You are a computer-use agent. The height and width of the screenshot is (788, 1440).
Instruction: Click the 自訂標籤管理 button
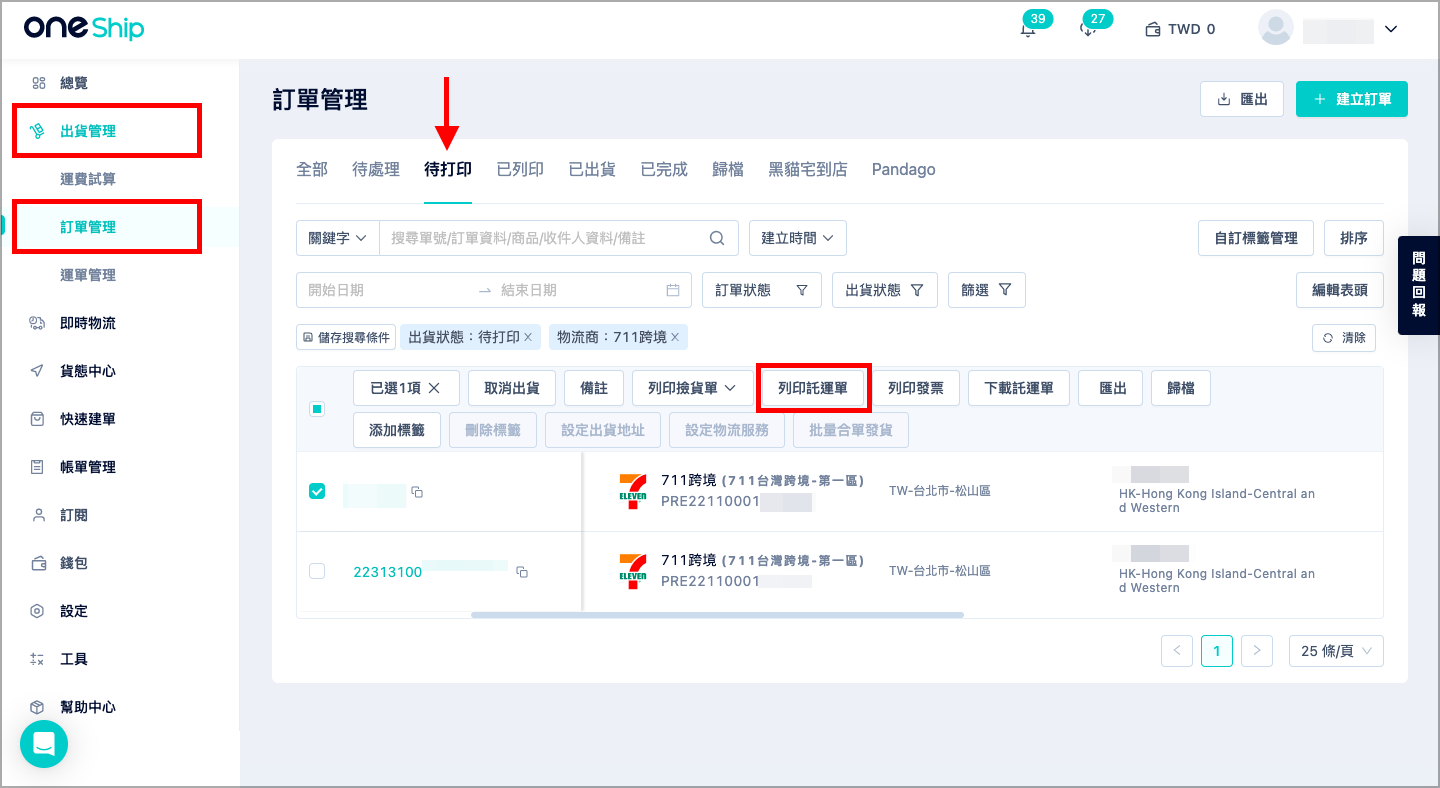pyautogui.click(x=1256, y=238)
